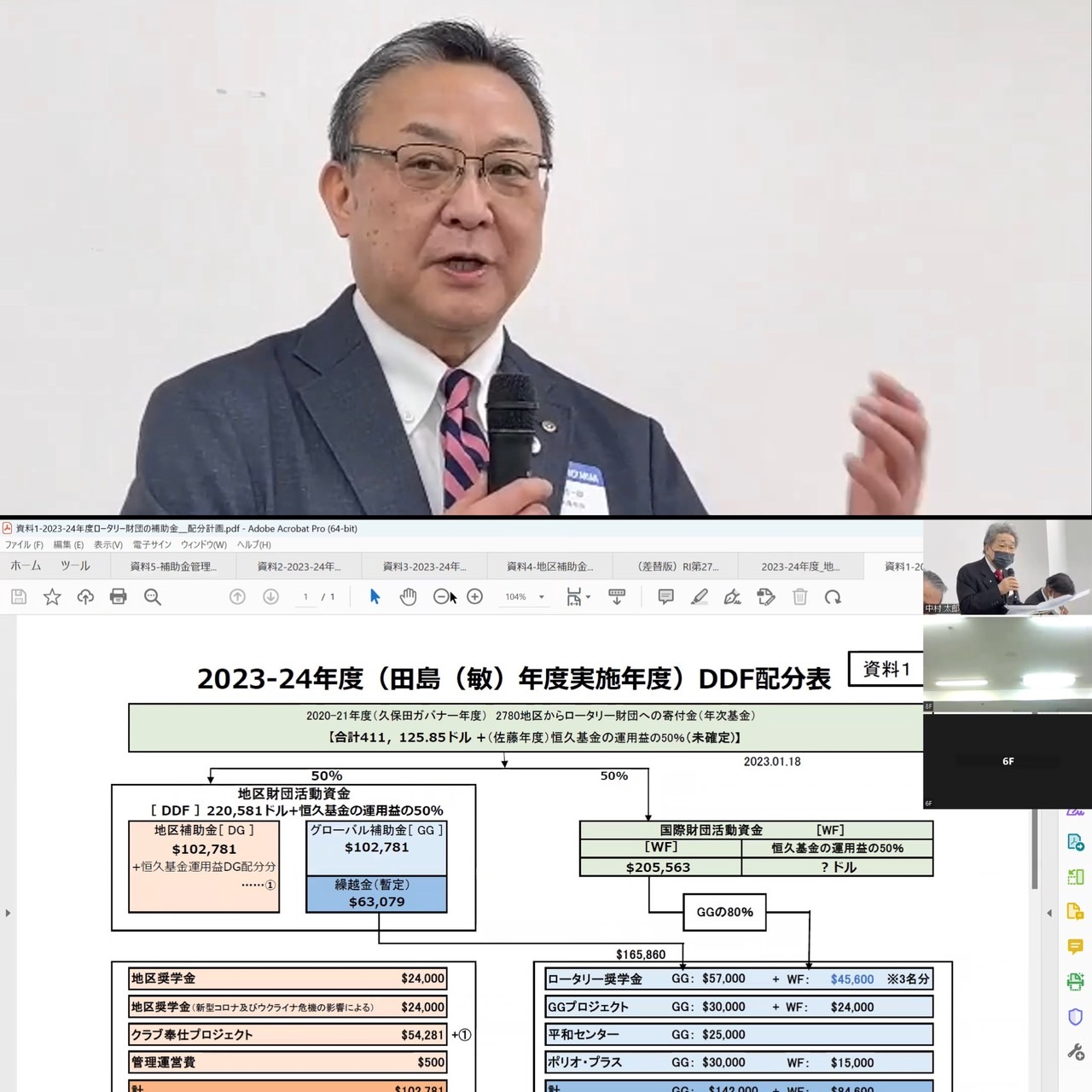The height and width of the screenshot is (1092, 1092).
Task: Go to the previous page with the up arrow
Action: (x=237, y=597)
